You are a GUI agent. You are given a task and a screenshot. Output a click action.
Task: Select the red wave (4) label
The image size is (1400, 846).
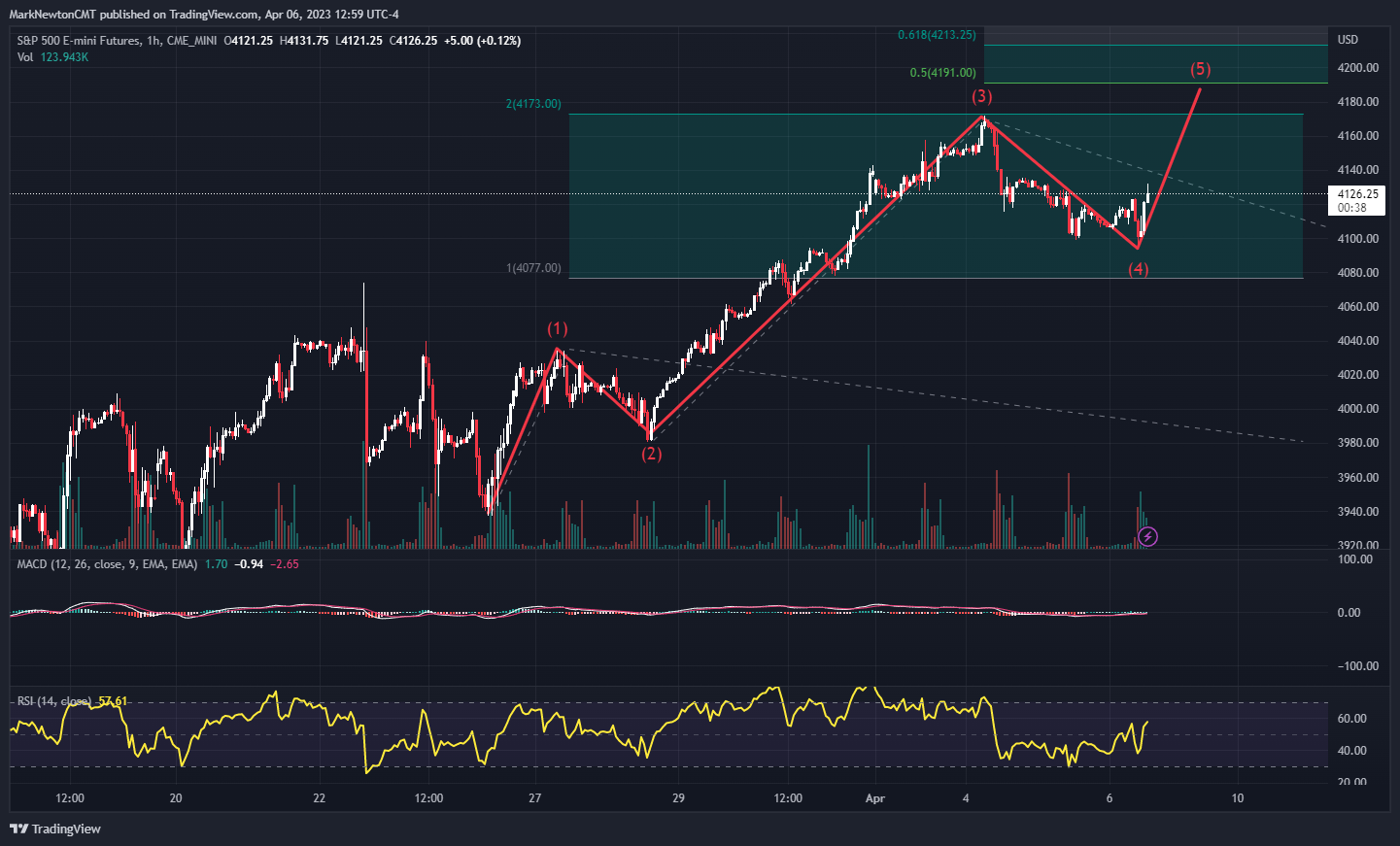pos(1138,269)
